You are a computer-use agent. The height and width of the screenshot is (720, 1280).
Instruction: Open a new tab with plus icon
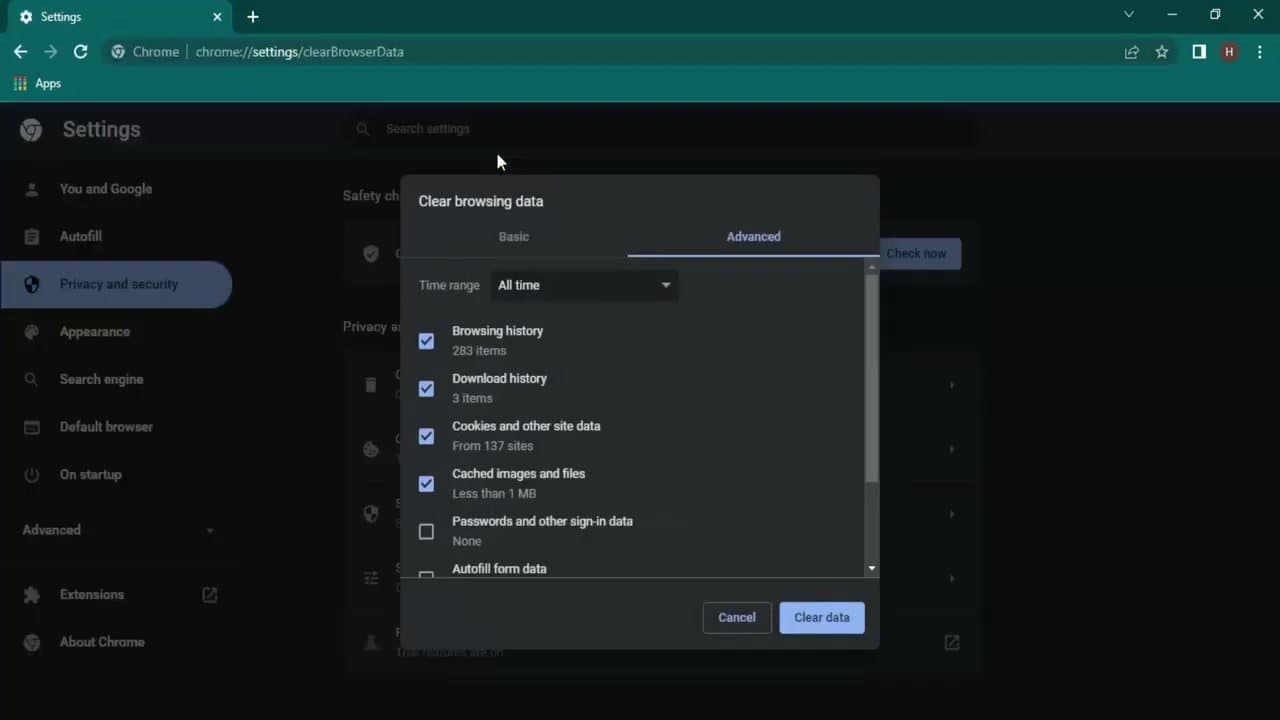253,17
